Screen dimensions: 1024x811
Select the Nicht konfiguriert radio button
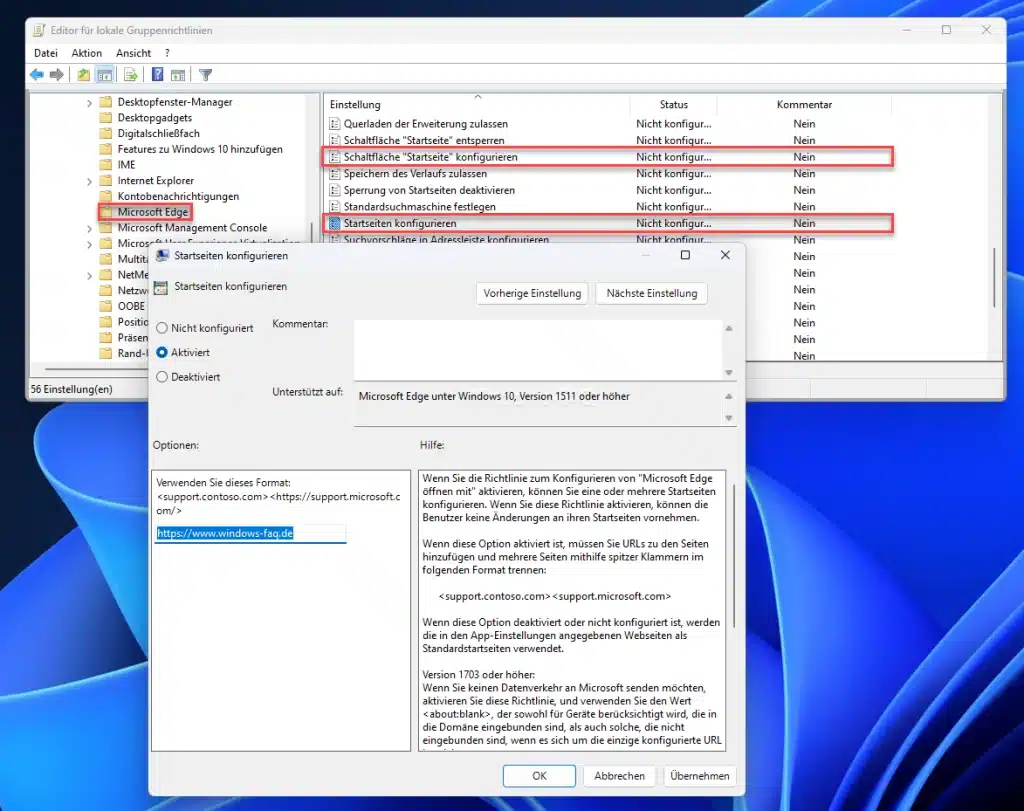pos(162,328)
